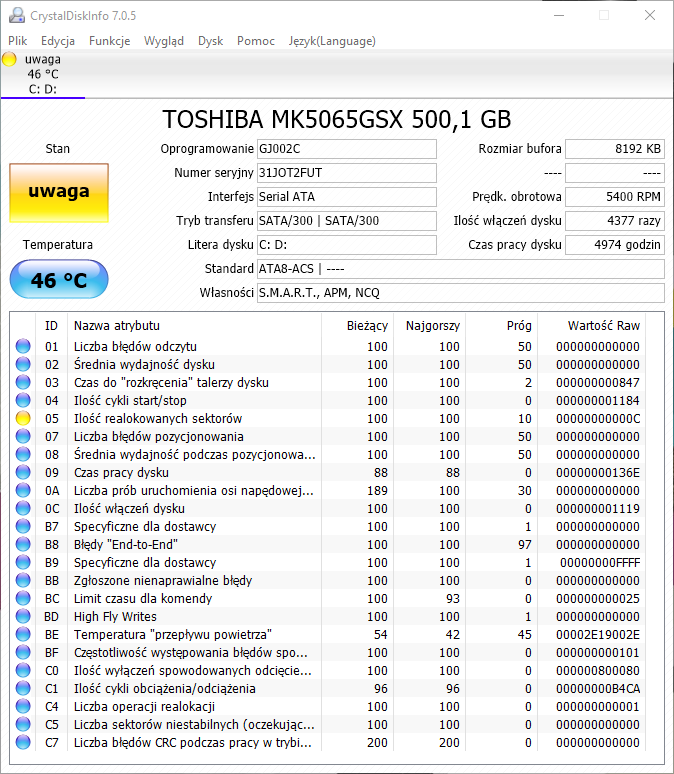Click the Bieżący column header
The image size is (674, 774).
(357, 326)
